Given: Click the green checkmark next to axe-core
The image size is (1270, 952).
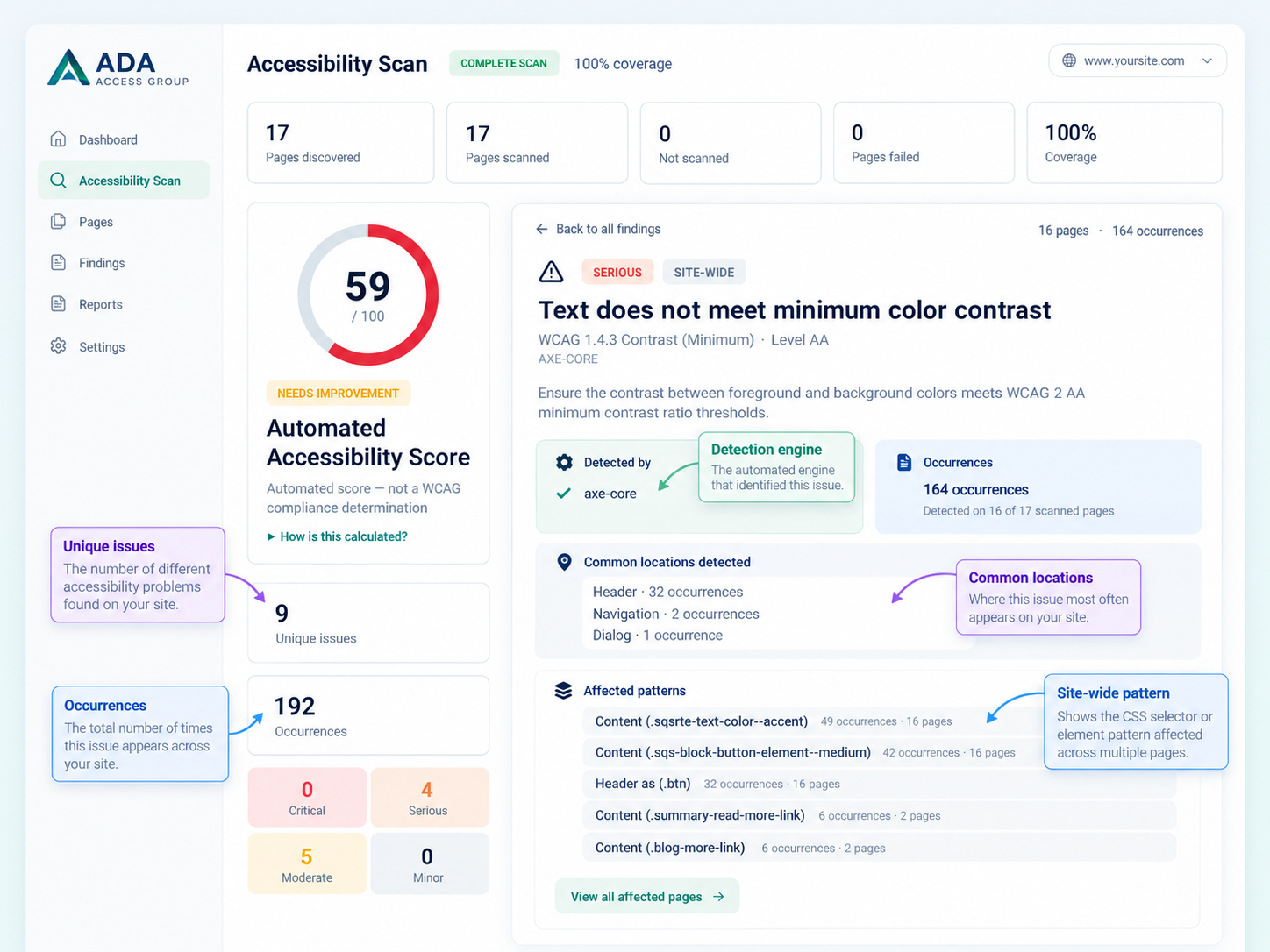Looking at the screenshot, I should 564,494.
